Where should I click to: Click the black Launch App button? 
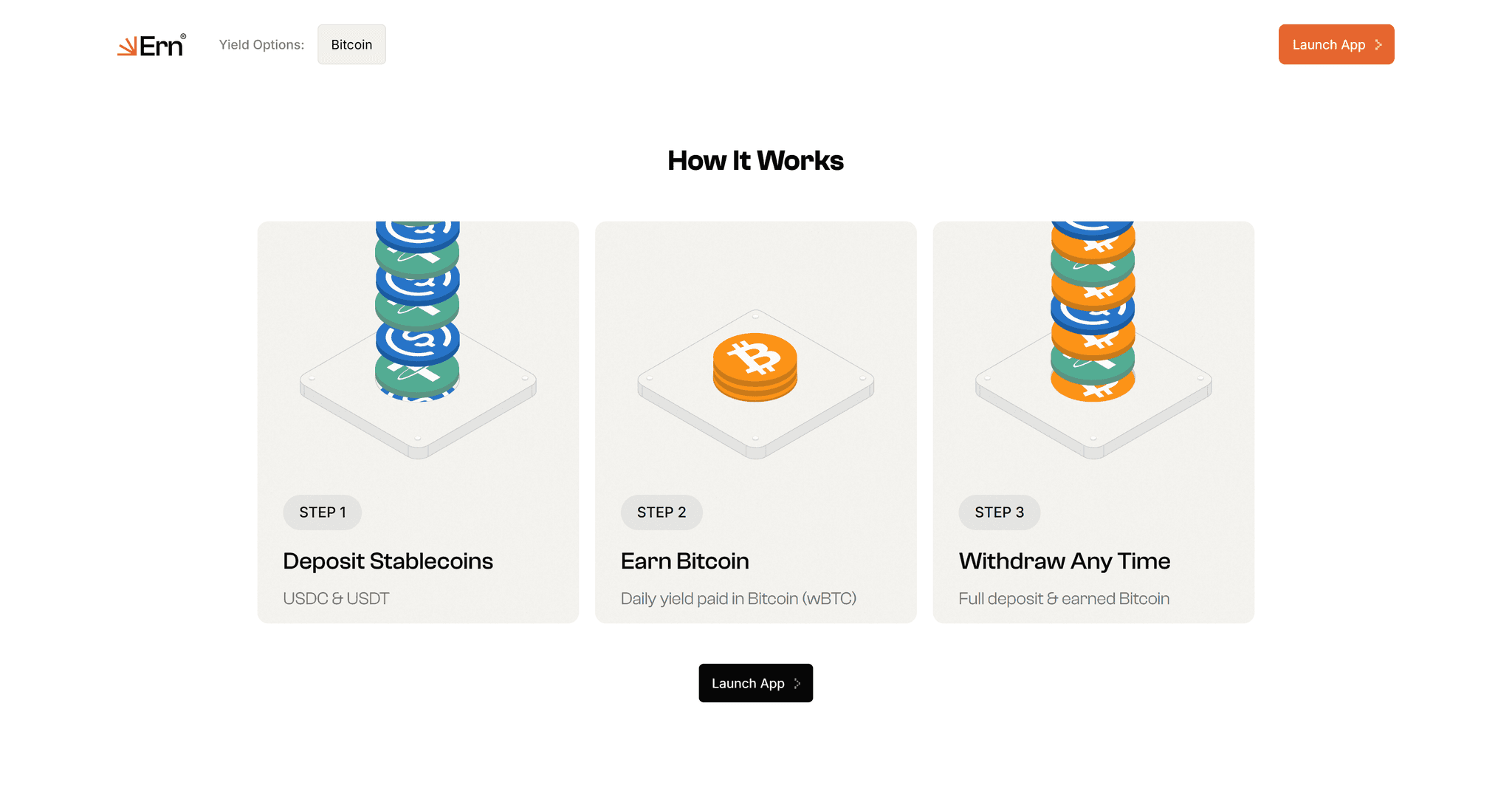tap(755, 683)
